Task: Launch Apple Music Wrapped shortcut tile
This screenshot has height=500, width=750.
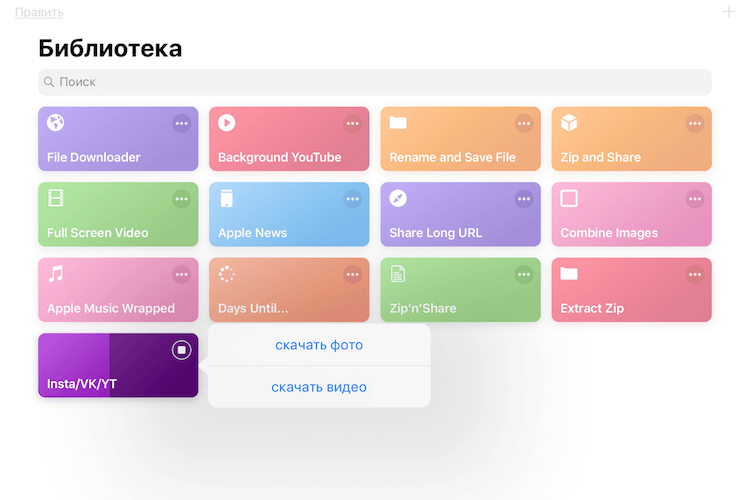Action: [x=118, y=289]
